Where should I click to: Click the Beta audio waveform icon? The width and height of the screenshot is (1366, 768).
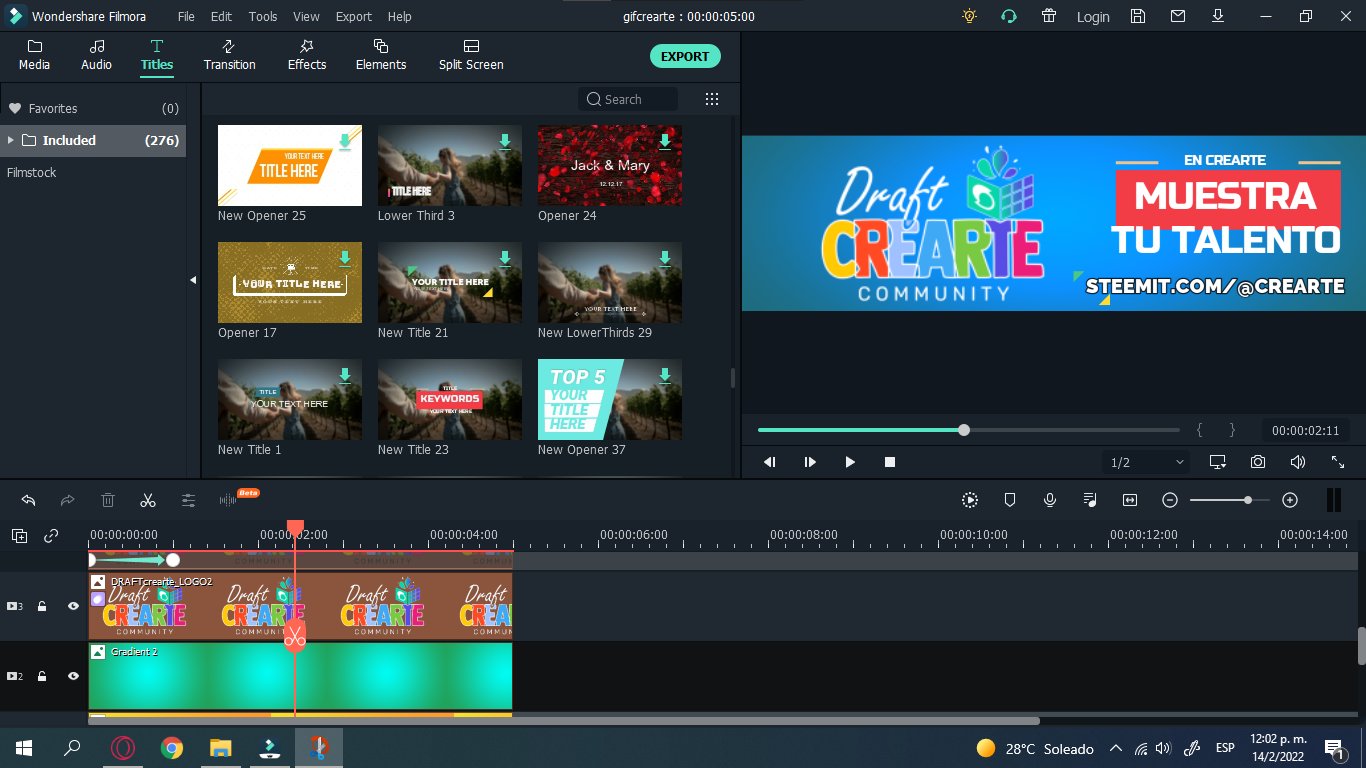tap(238, 498)
